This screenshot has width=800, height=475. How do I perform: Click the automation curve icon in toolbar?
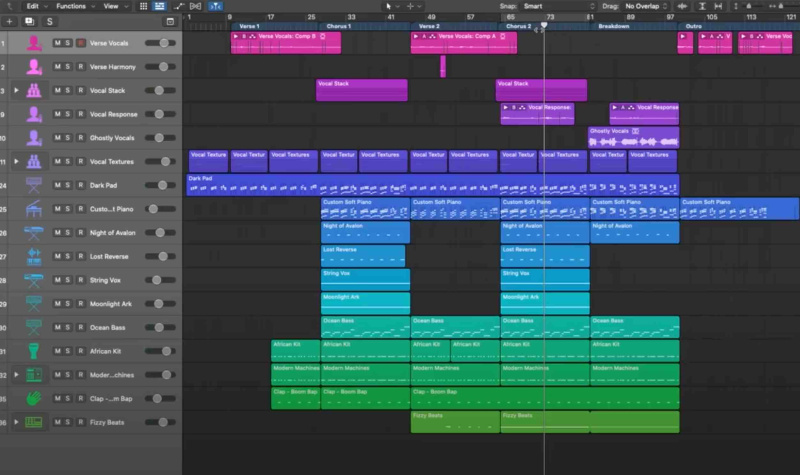[x=178, y=6]
